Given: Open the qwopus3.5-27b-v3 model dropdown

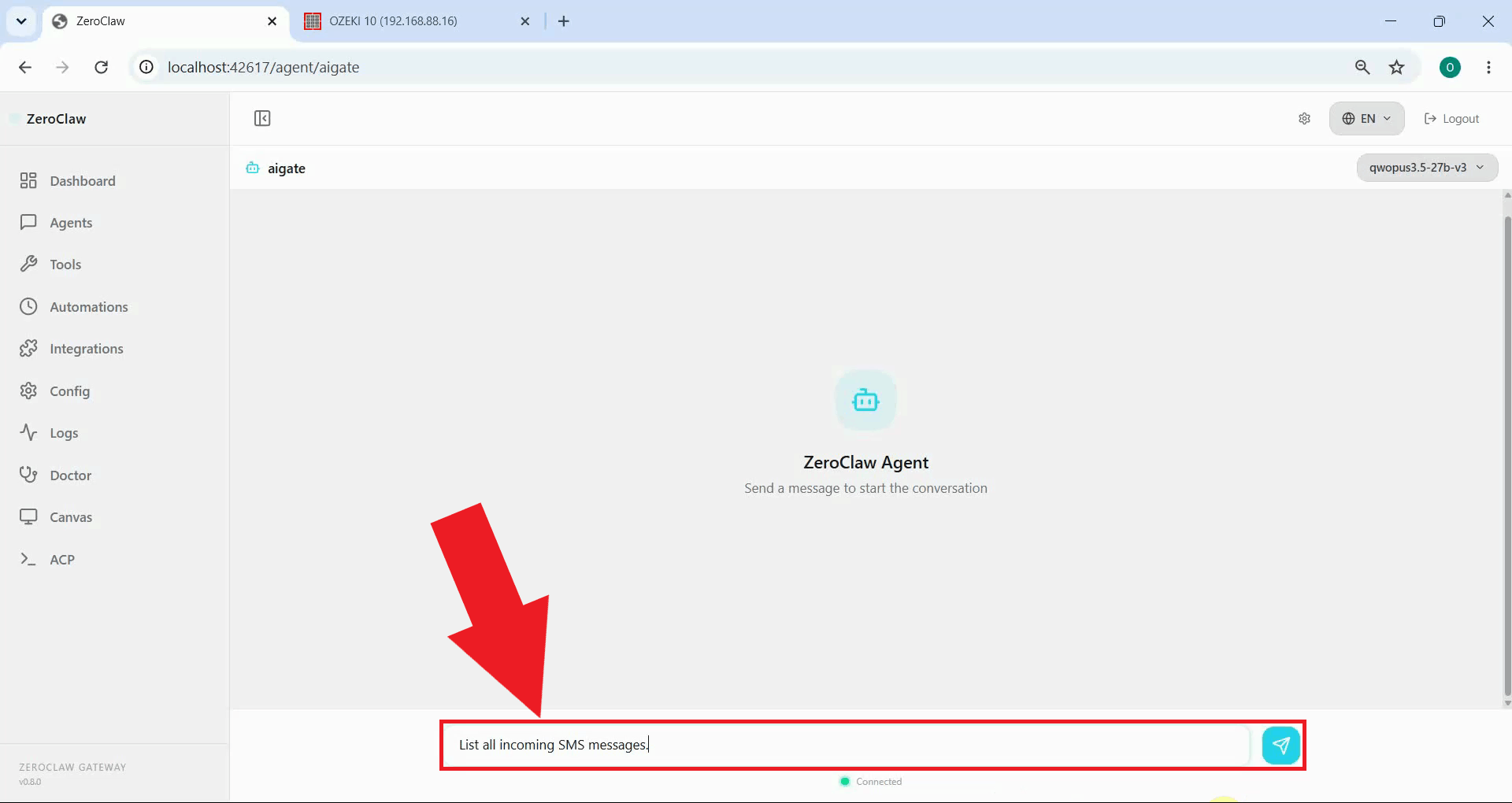Looking at the screenshot, I should pyautogui.click(x=1427, y=168).
